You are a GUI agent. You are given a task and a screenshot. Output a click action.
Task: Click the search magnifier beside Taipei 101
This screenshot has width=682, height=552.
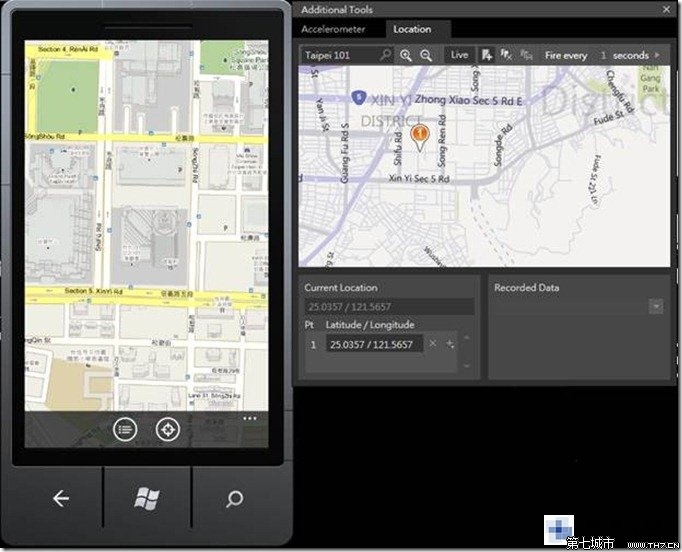386,56
